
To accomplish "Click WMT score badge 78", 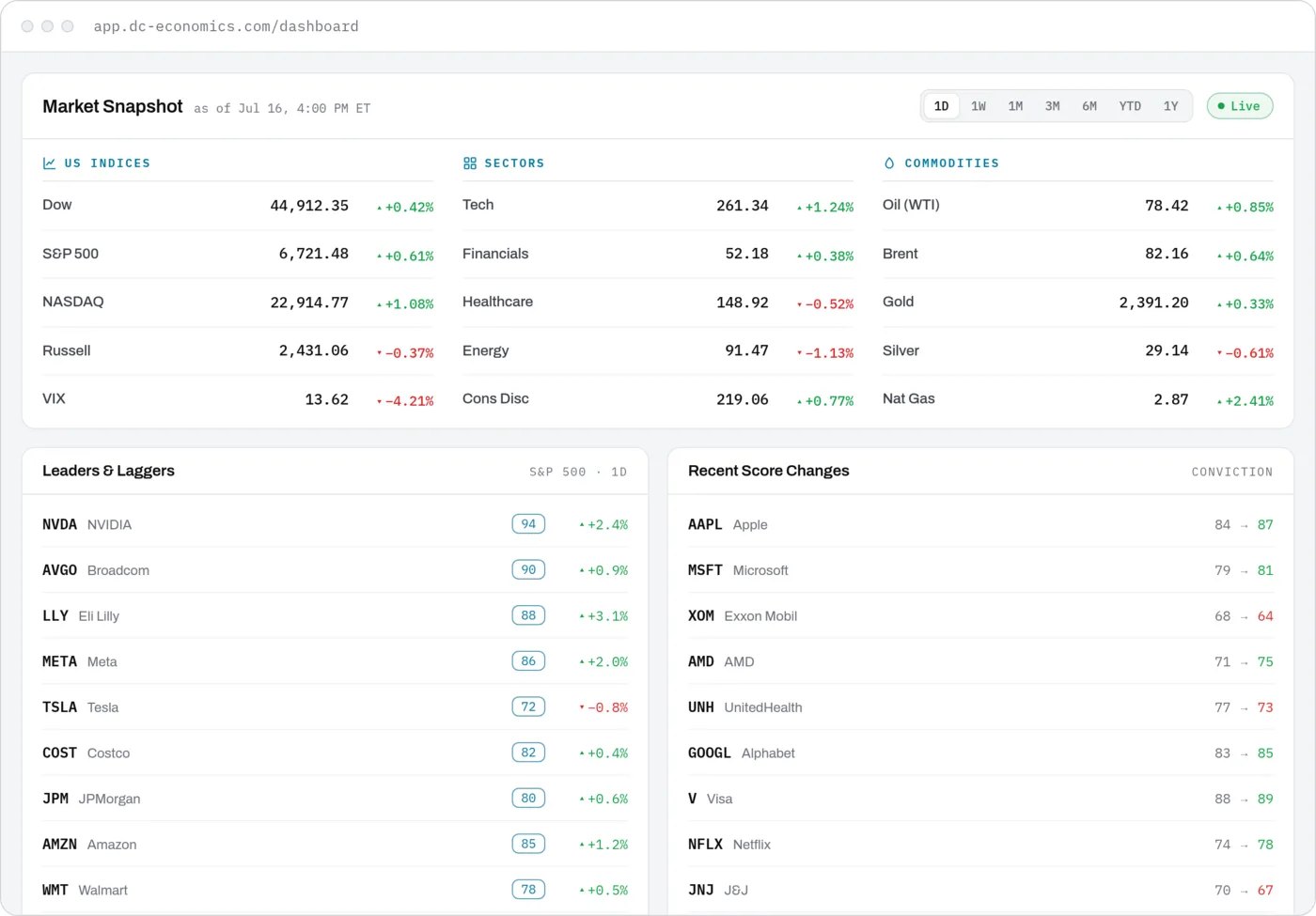I will pos(528,890).
